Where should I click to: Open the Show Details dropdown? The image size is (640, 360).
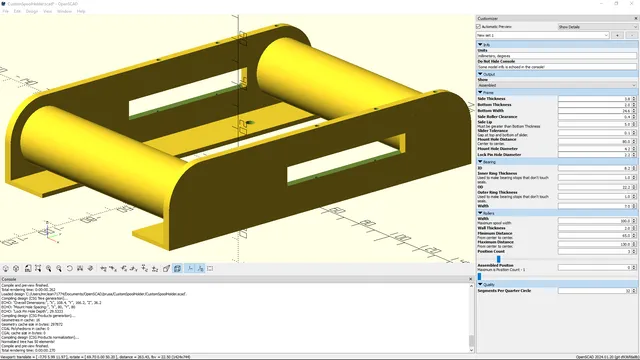(598, 27)
